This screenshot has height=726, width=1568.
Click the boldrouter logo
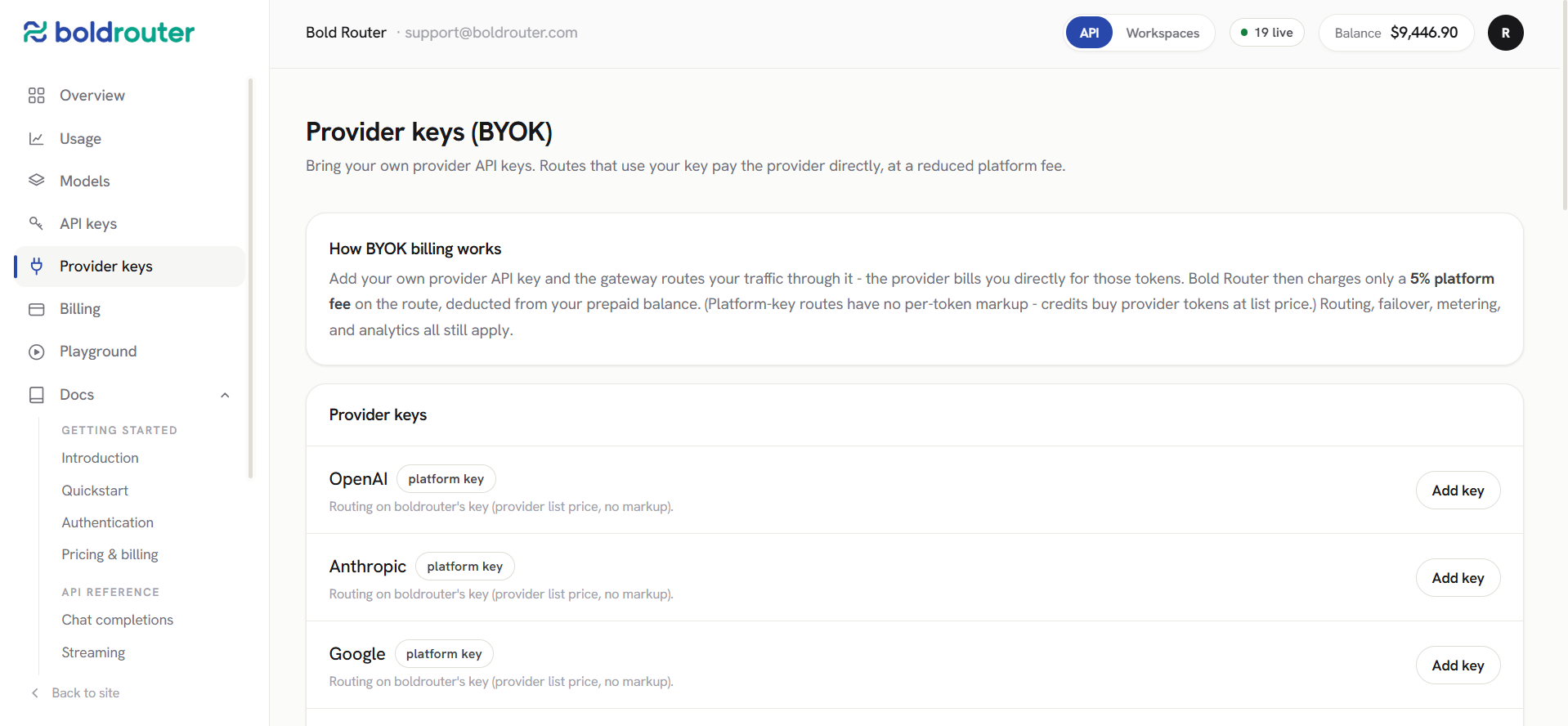click(109, 32)
